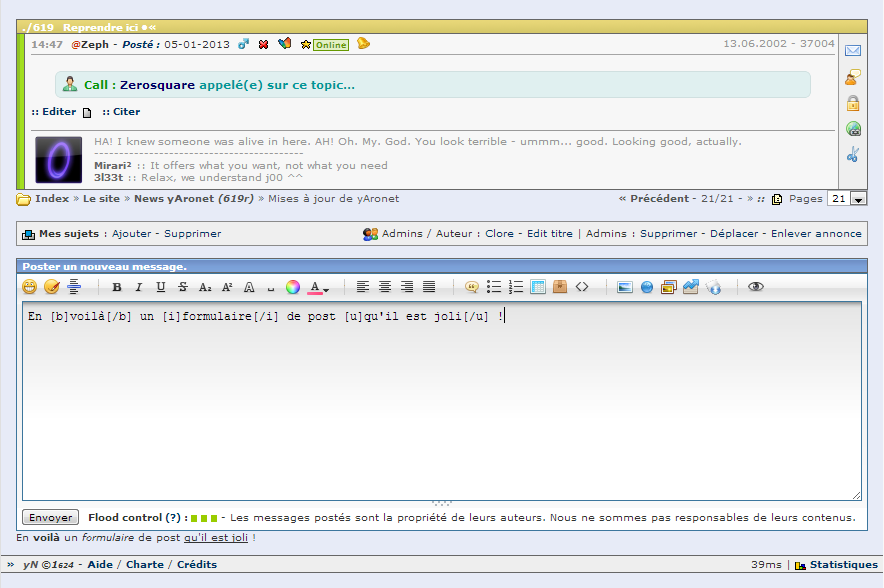Click inside the message text area
Image resolution: width=884 pixels, height=588 pixels.
pos(442,401)
